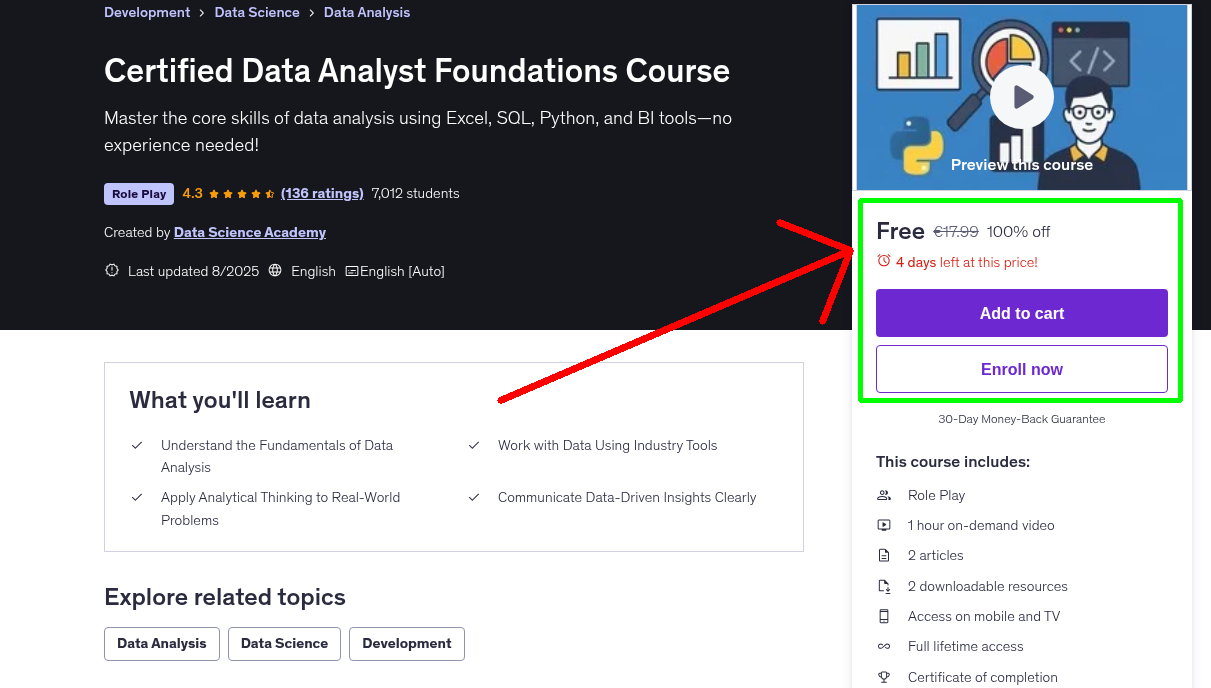Click the play button to preview the course
The height and width of the screenshot is (688, 1211).
click(x=1021, y=96)
